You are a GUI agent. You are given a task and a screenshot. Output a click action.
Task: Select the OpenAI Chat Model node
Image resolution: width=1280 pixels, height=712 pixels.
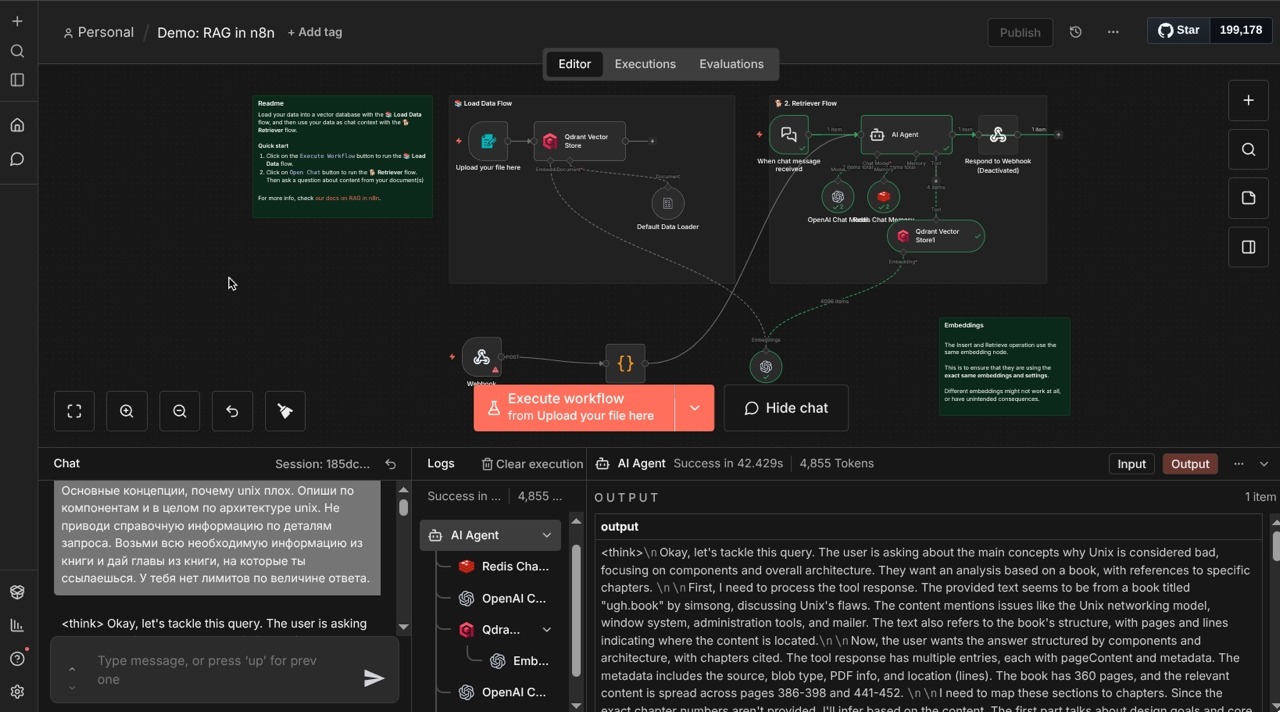(x=838, y=197)
